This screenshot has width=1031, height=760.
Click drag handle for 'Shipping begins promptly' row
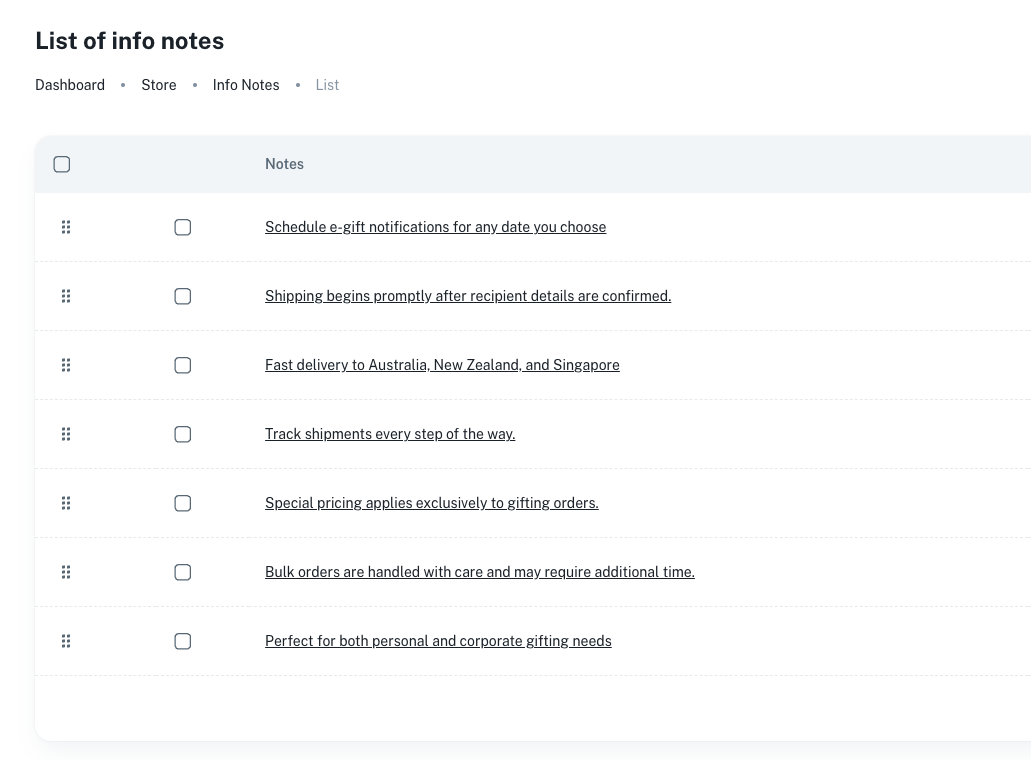pos(66,296)
